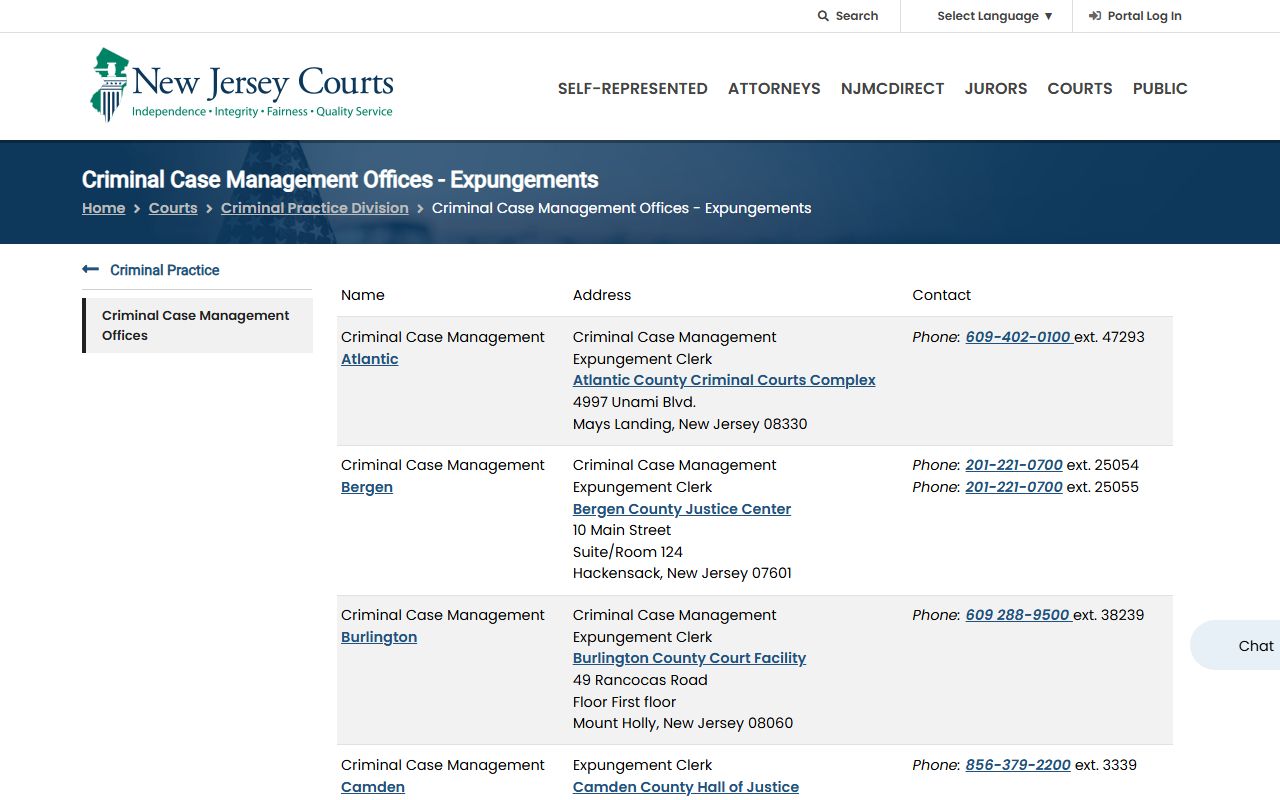Click the back arrow beside Criminal Practice

click(90, 269)
